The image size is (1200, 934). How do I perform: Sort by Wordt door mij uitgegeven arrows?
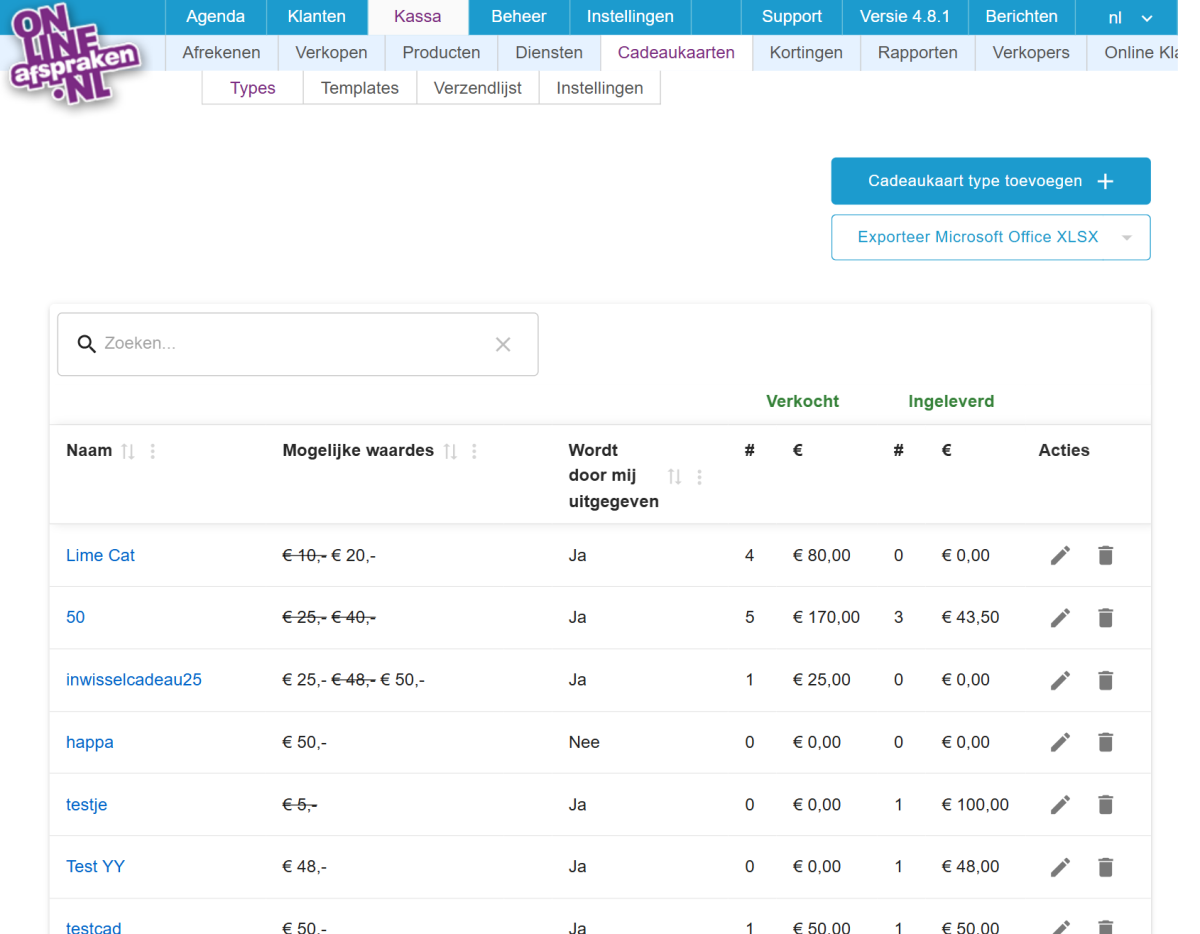[675, 477]
